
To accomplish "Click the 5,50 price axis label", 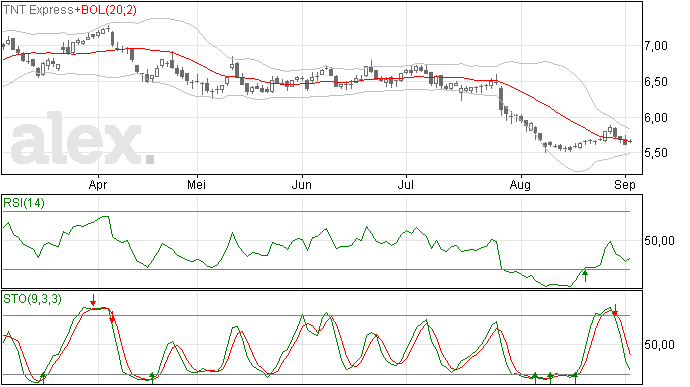I will [x=656, y=153].
